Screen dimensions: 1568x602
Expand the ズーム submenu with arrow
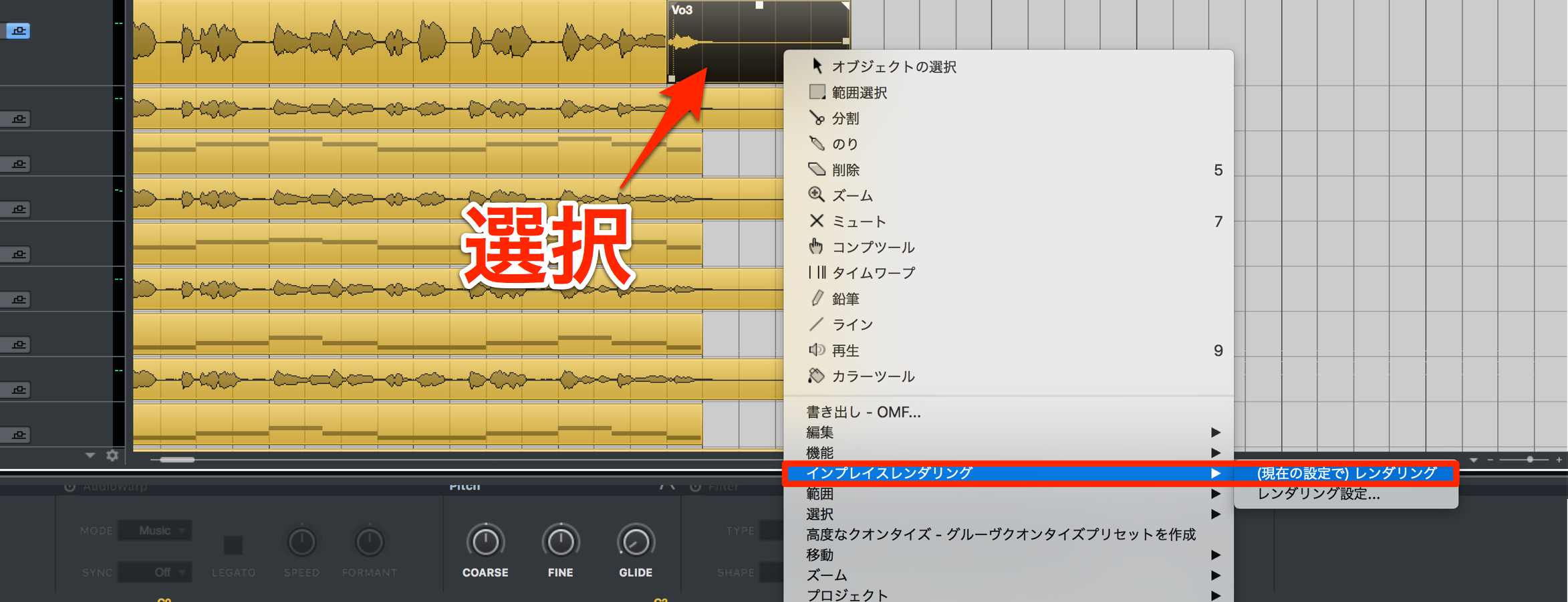pyautogui.click(x=1009, y=575)
